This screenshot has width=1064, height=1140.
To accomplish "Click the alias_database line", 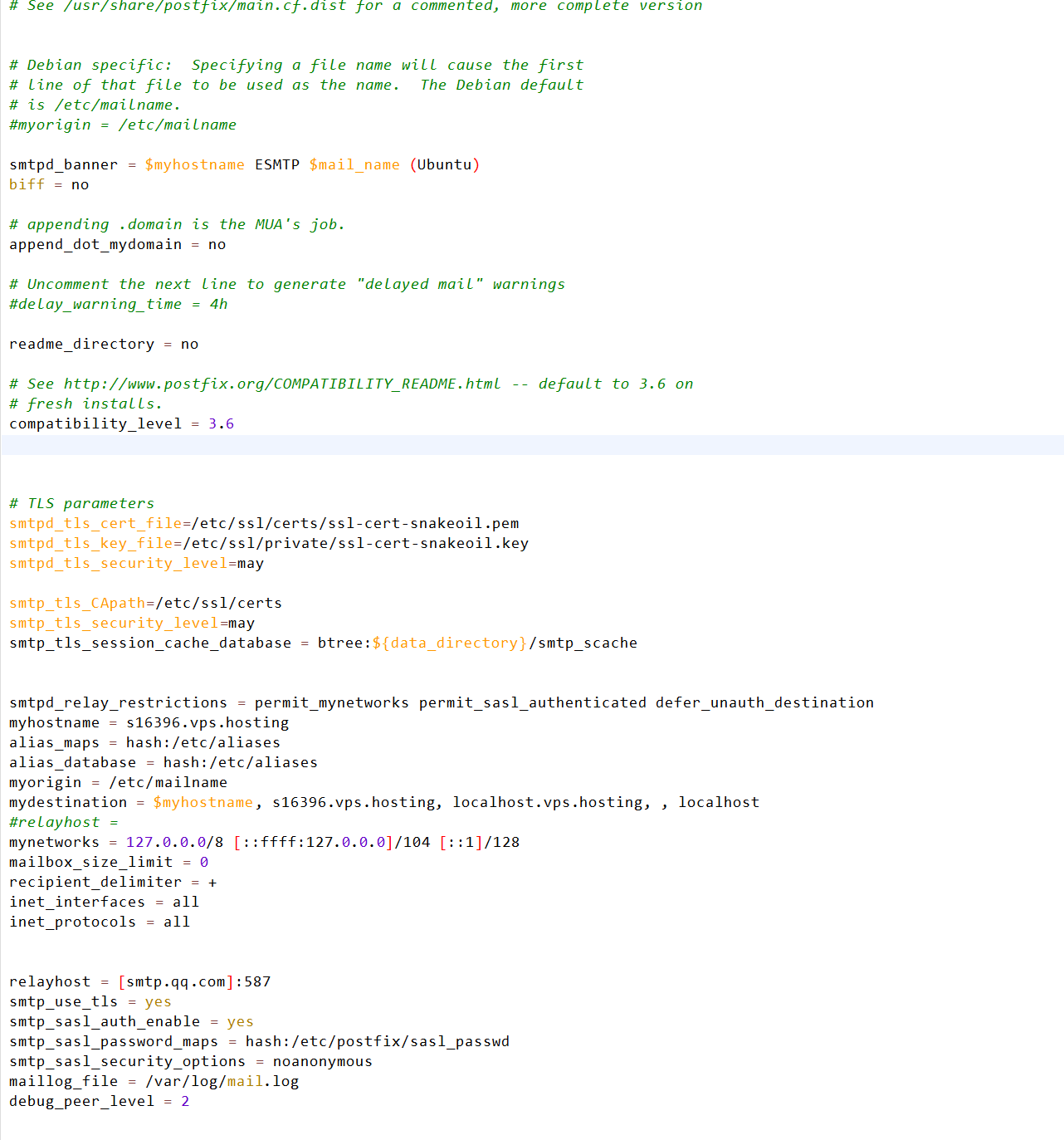I will pyautogui.click(x=164, y=762).
